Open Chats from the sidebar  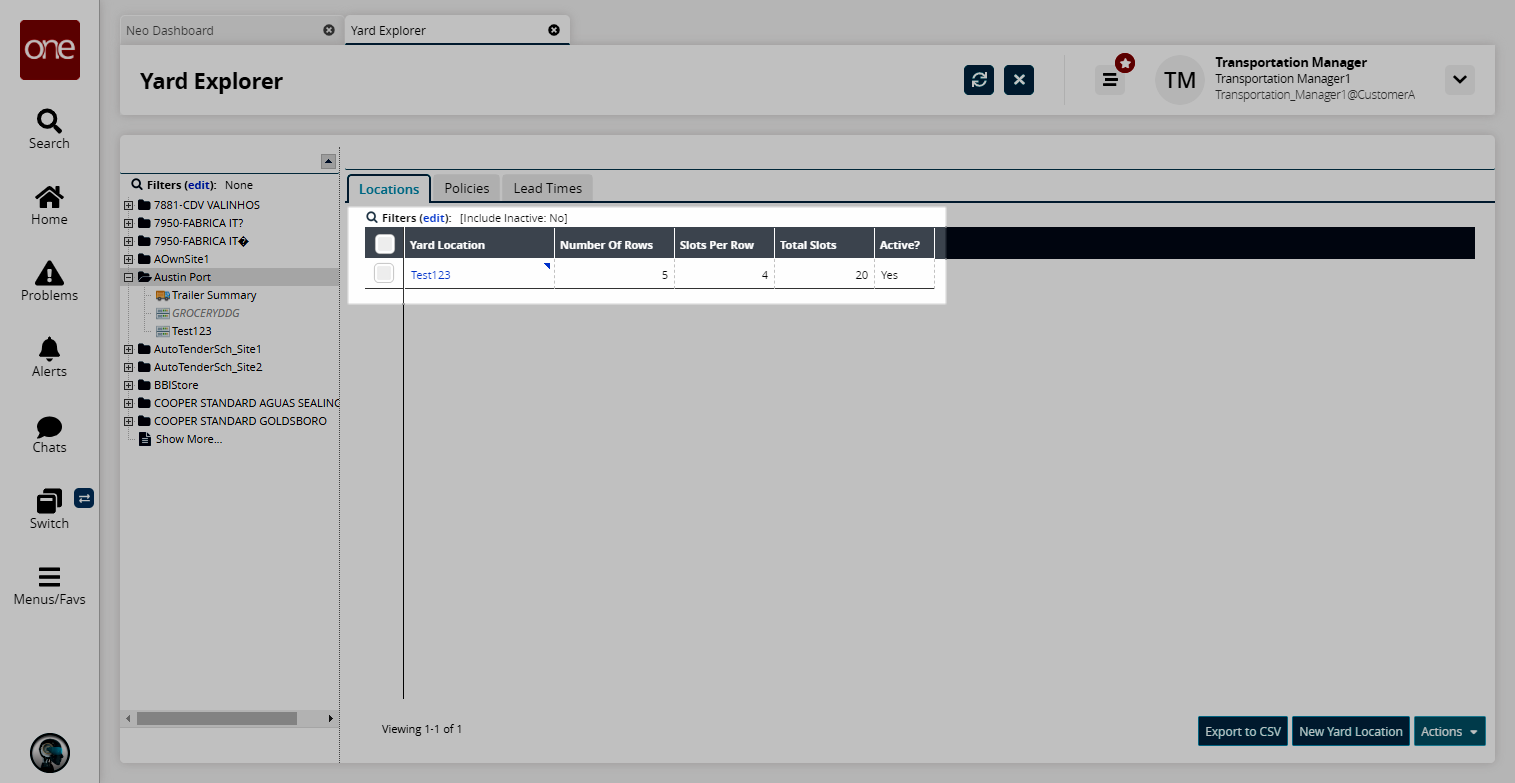(49, 433)
